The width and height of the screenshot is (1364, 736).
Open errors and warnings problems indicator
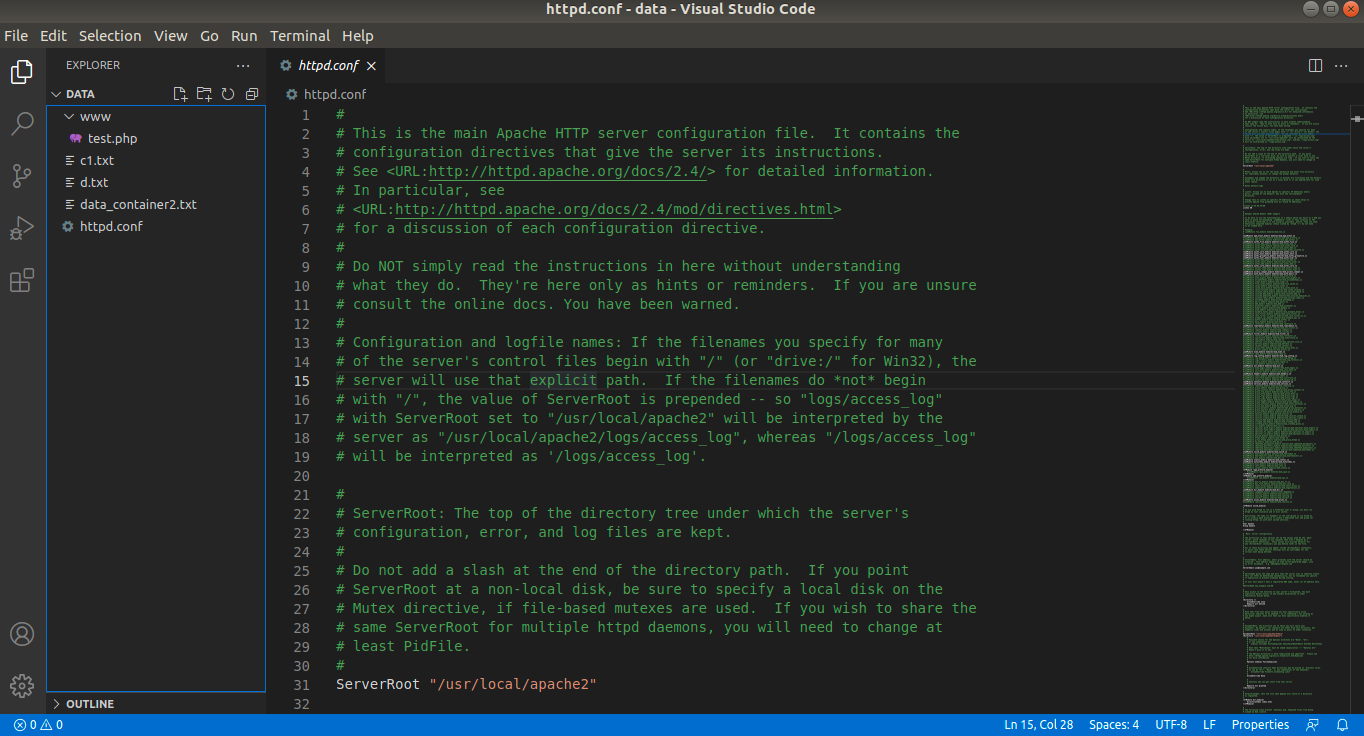point(38,725)
